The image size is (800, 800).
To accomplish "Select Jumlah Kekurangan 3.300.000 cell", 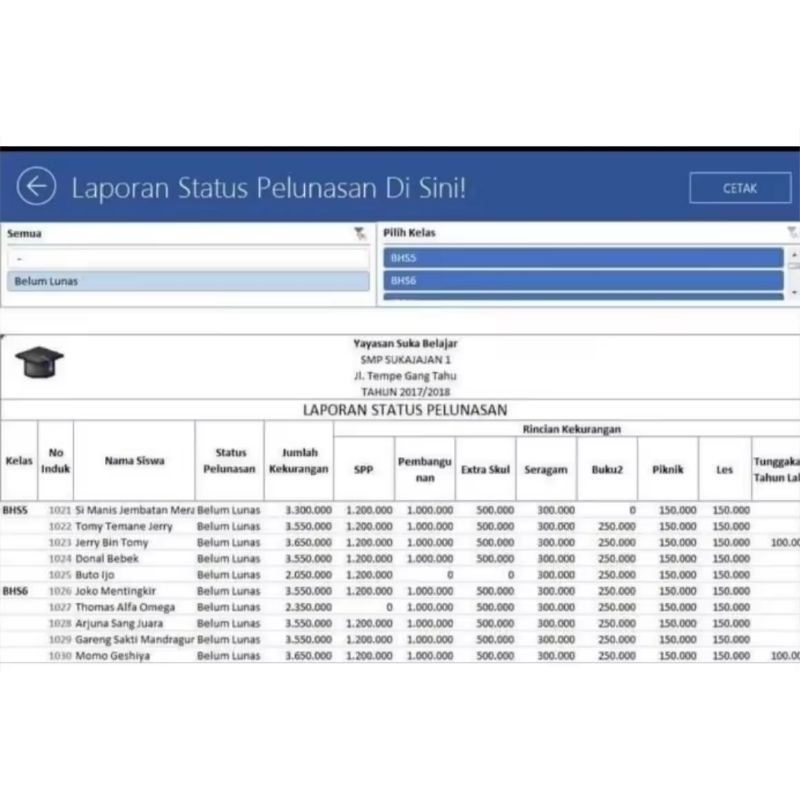I will (308, 510).
